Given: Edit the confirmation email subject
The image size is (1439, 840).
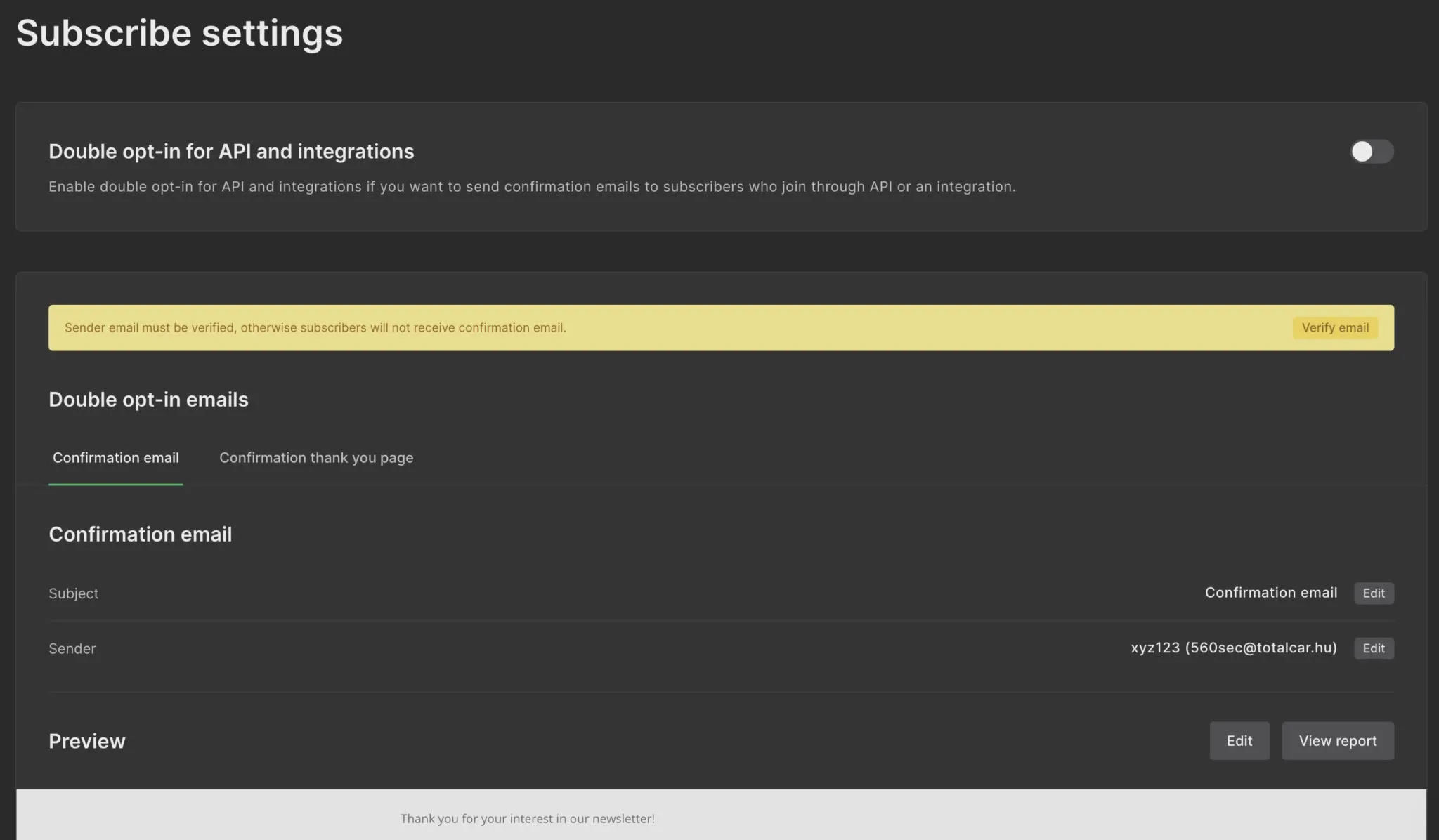Looking at the screenshot, I should point(1373,593).
